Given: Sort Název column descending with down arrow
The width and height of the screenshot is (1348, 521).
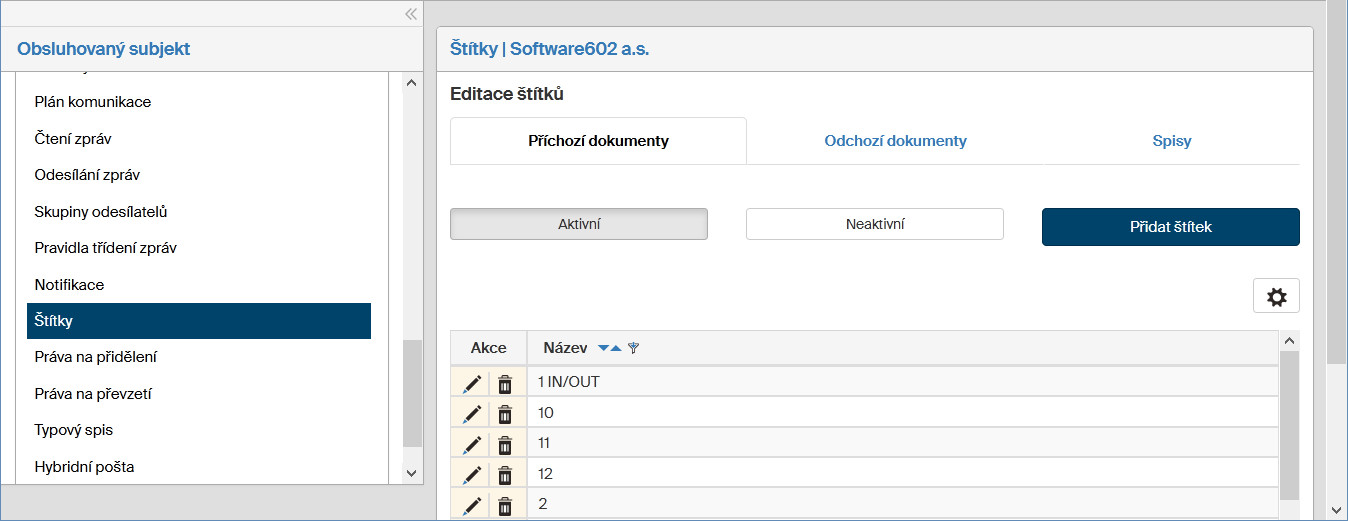Looking at the screenshot, I should pyautogui.click(x=603, y=349).
